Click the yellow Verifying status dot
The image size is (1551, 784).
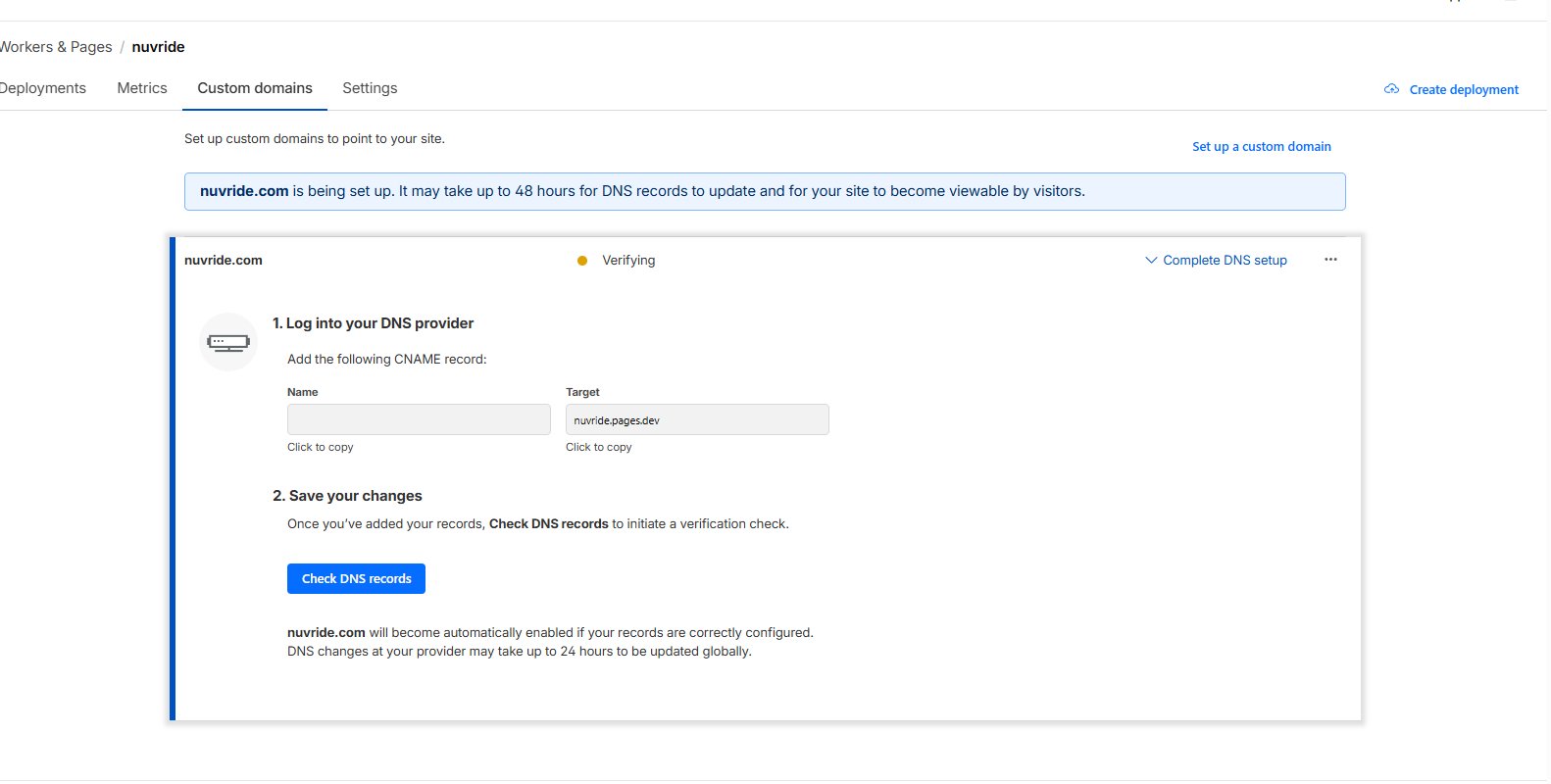pyautogui.click(x=582, y=261)
